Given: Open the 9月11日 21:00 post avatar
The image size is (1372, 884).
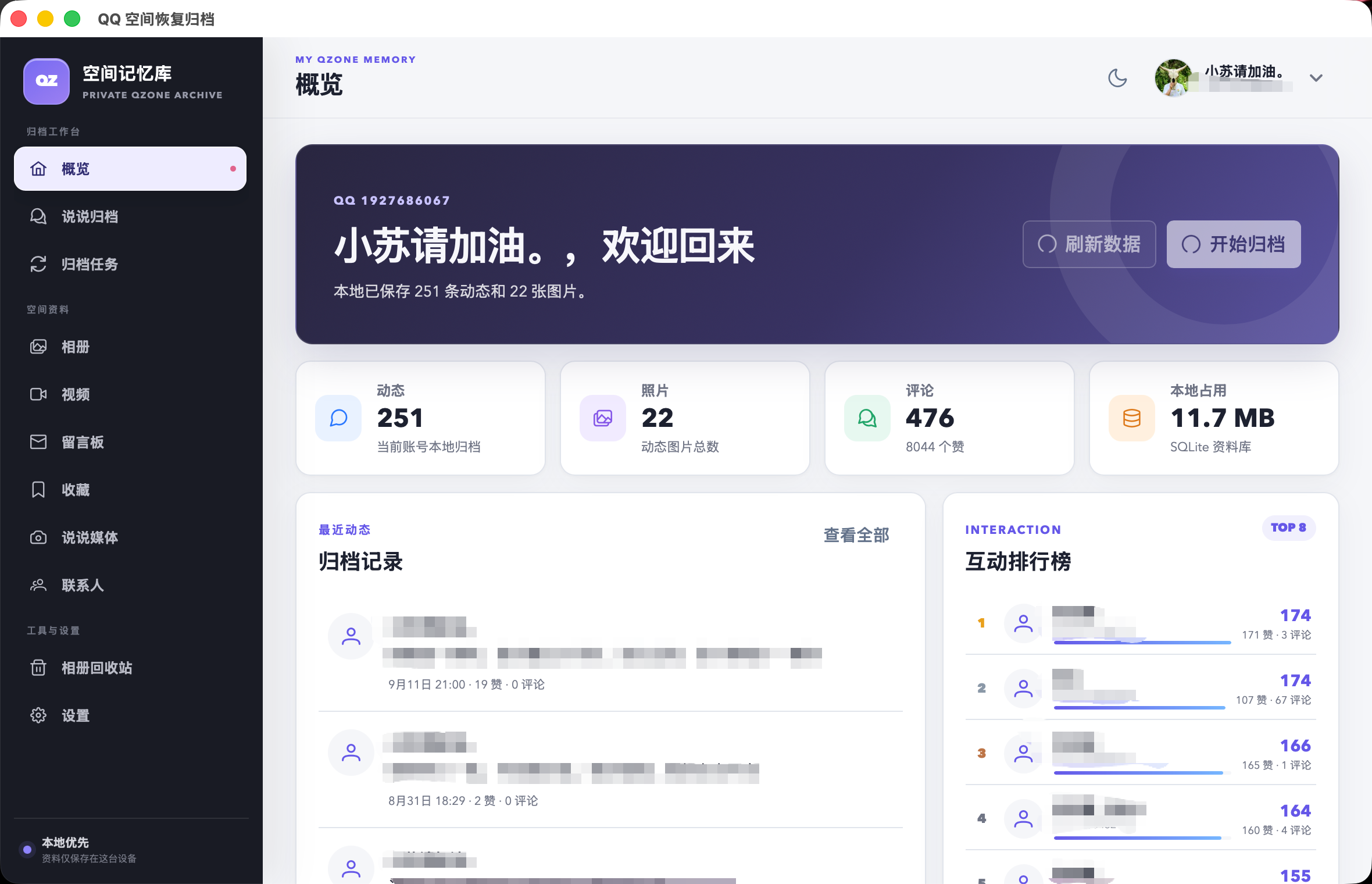Looking at the screenshot, I should (351, 636).
